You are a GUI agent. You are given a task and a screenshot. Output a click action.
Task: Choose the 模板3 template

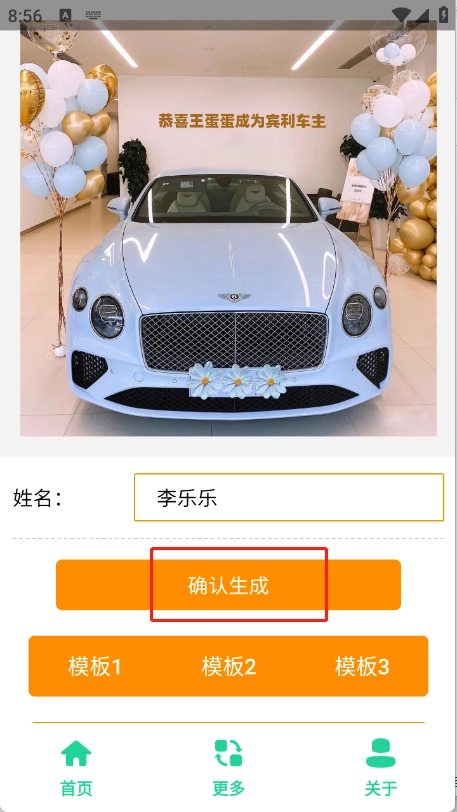point(362,666)
